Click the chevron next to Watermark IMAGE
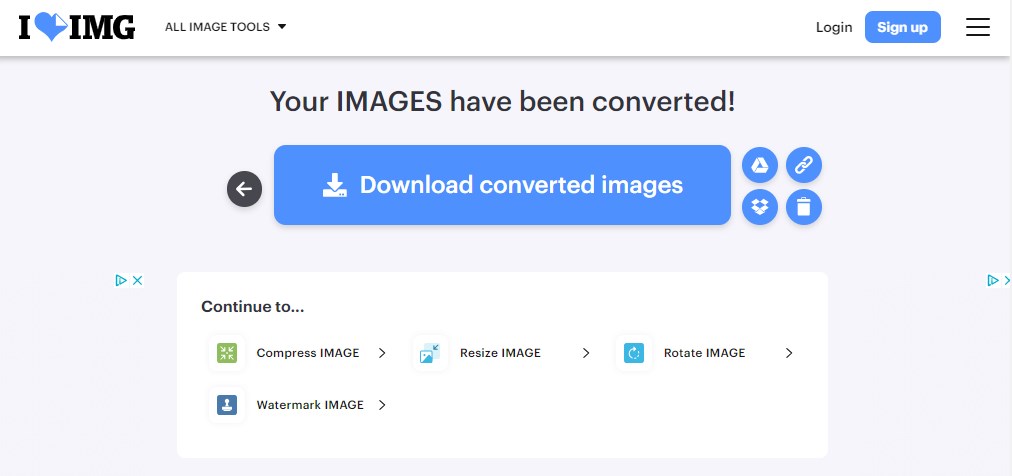This screenshot has width=1012, height=476. coord(382,405)
